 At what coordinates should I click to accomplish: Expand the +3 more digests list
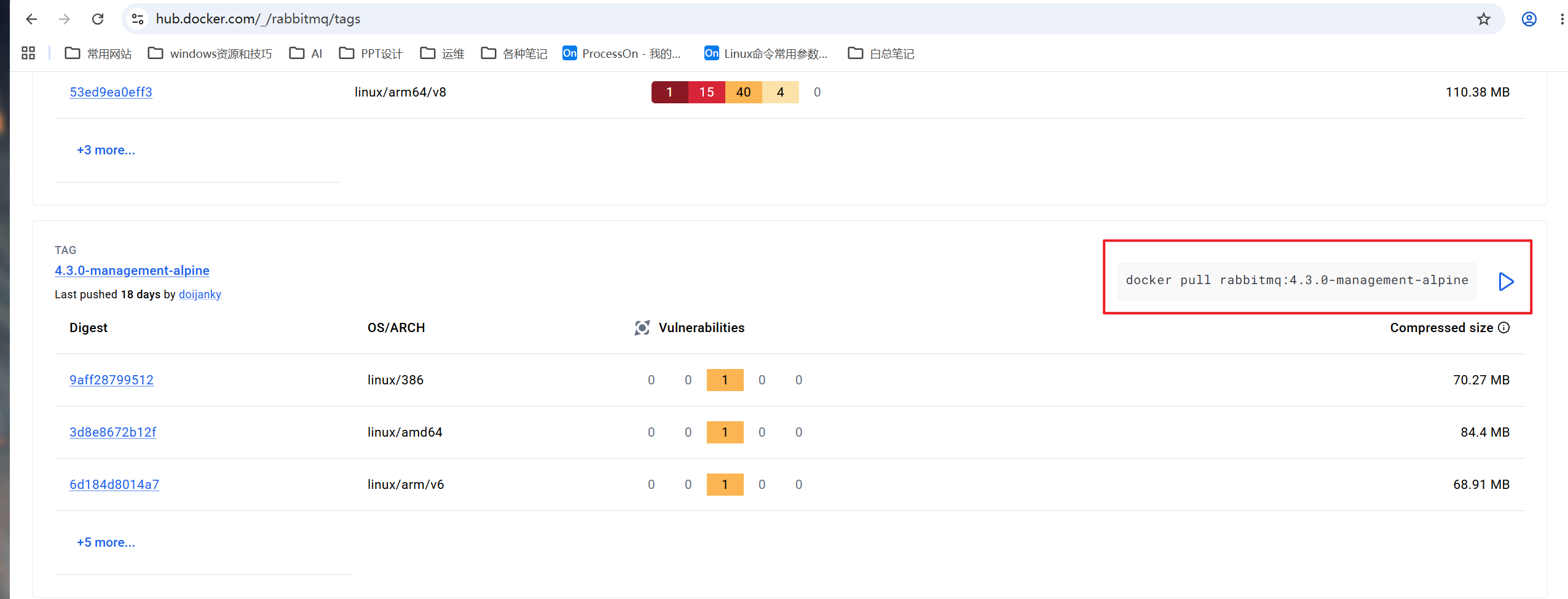tap(106, 150)
